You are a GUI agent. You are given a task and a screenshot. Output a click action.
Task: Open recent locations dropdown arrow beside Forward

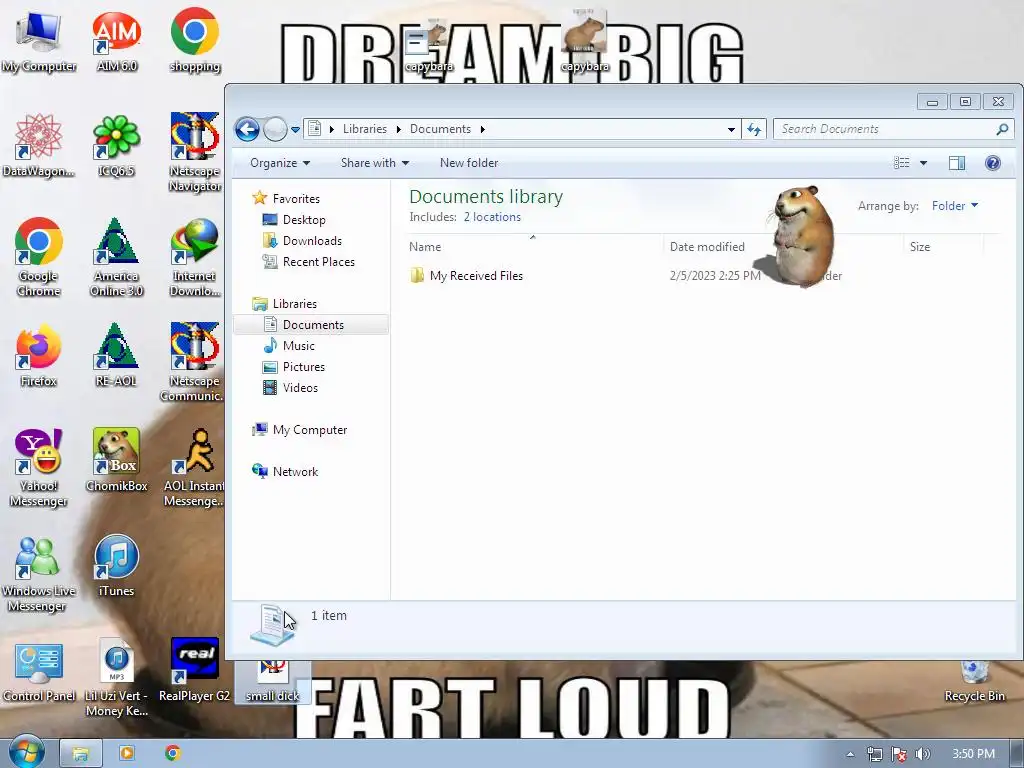pos(295,129)
